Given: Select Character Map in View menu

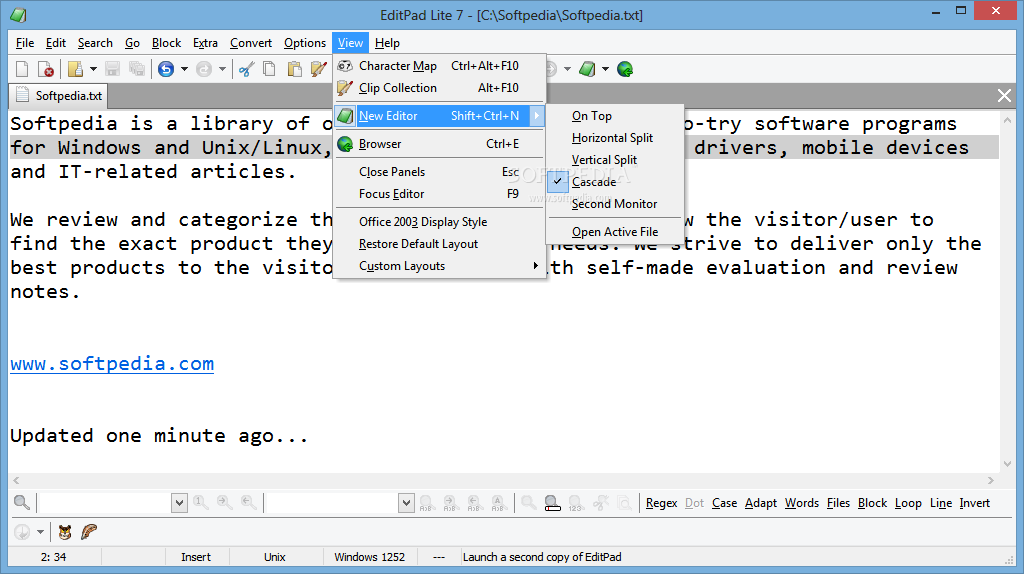Looking at the screenshot, I should tap(439, 66).
